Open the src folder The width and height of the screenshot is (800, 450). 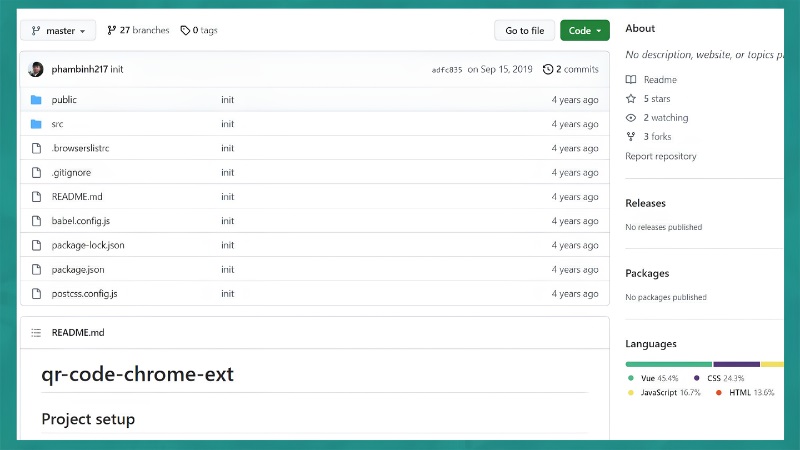pos(57,124)
